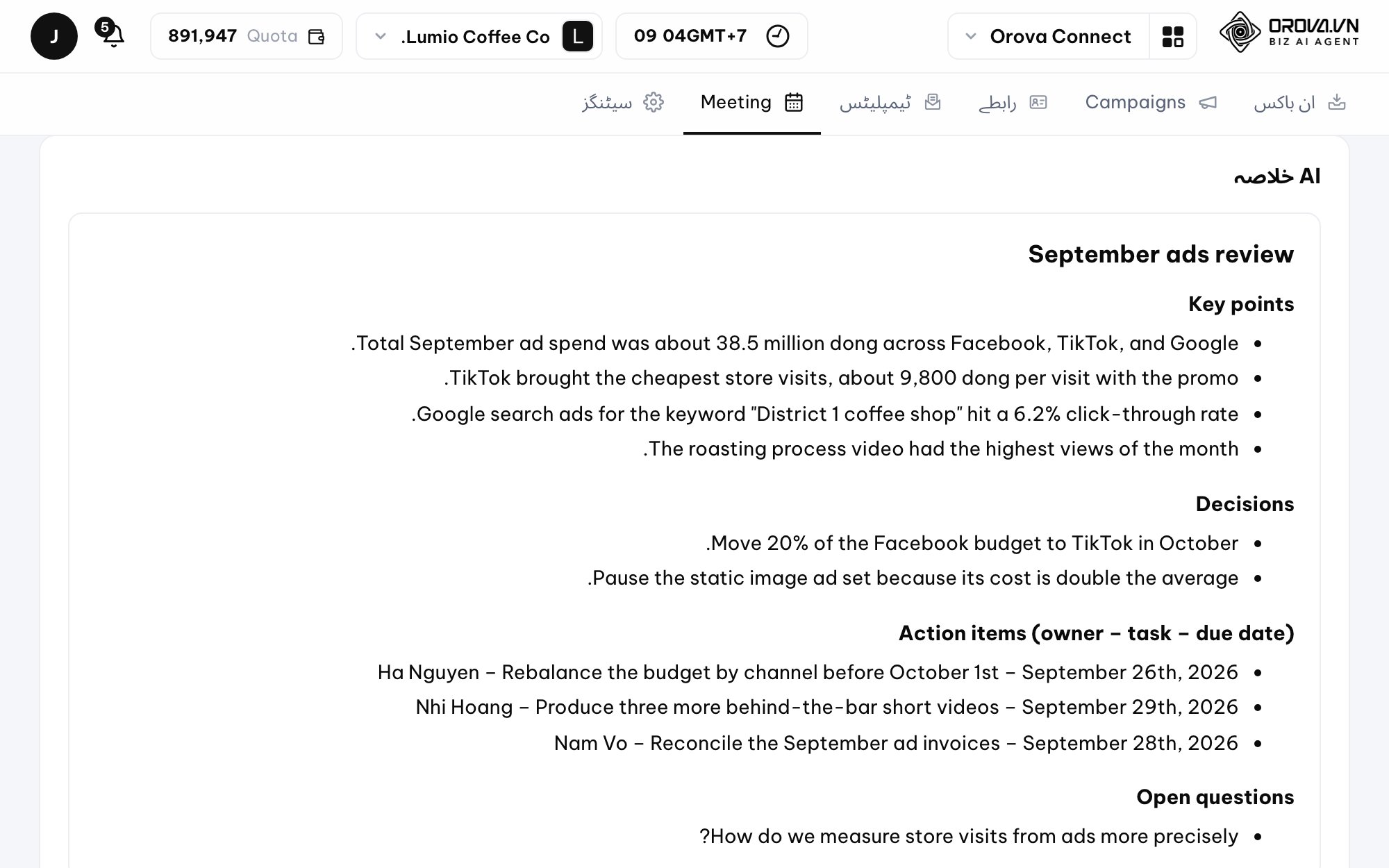This screenshot has width=1389, height=868.
Task: Click the contact card icon for رابطے
Action: pos(1038,102)
